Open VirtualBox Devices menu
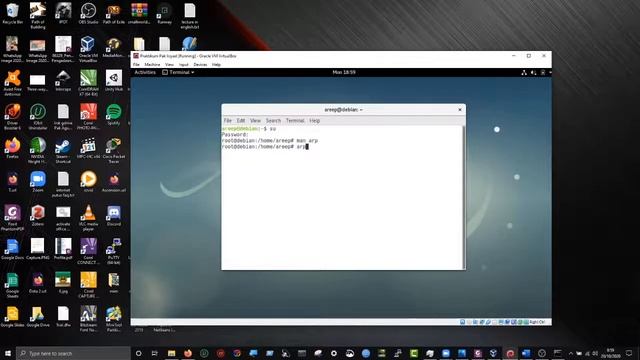This screenshot has width=640, height=360. tap(200, 64)
